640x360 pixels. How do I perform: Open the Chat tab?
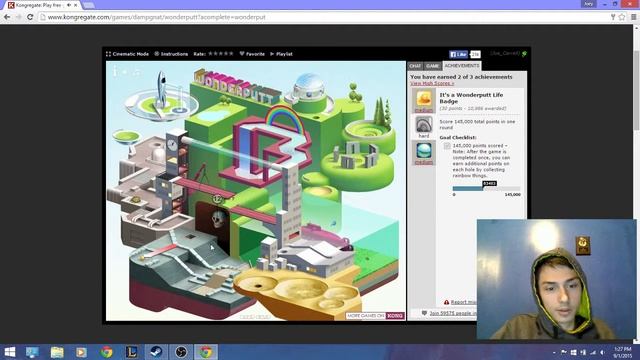pos(415,66)
